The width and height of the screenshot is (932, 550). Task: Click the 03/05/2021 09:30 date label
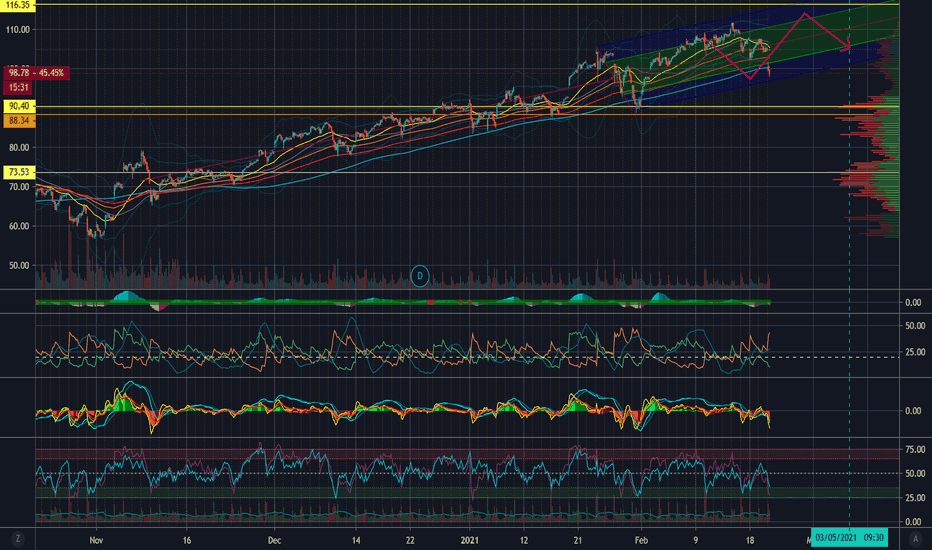849,538
